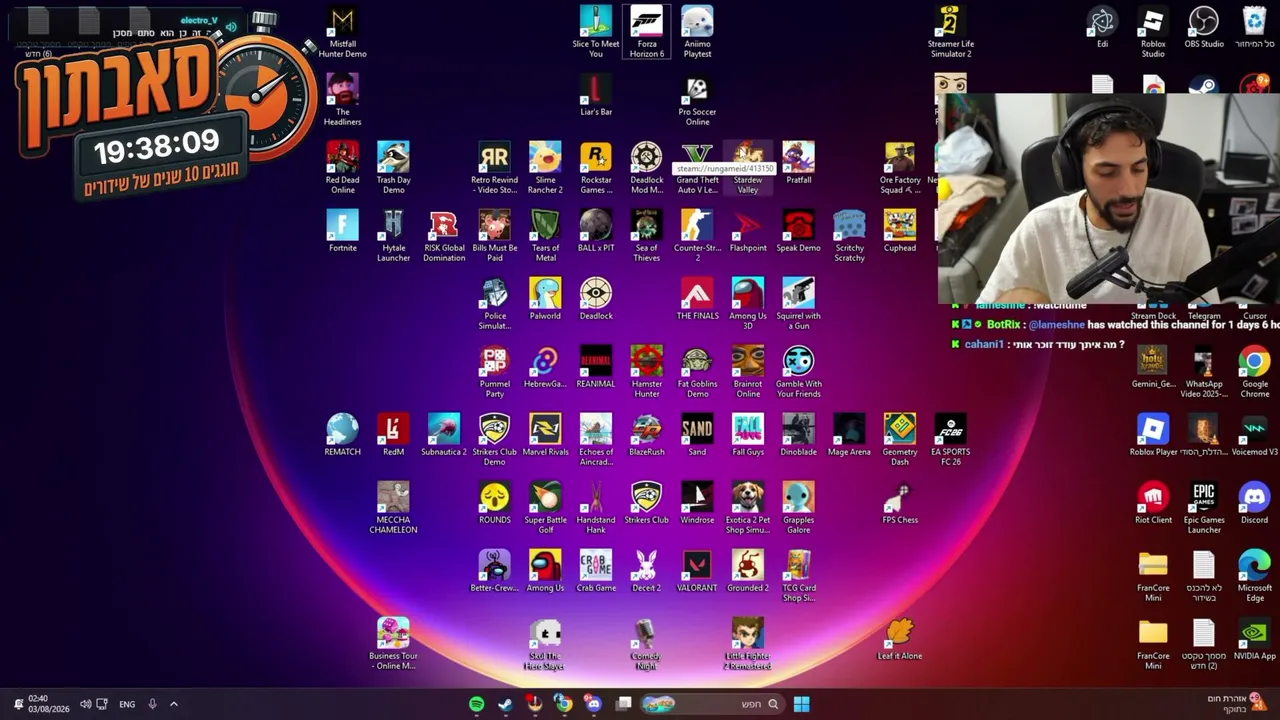The image size is (1280, 720).
Task: Launch Slice To Meet You from desktop
Action: coord(596,32)
